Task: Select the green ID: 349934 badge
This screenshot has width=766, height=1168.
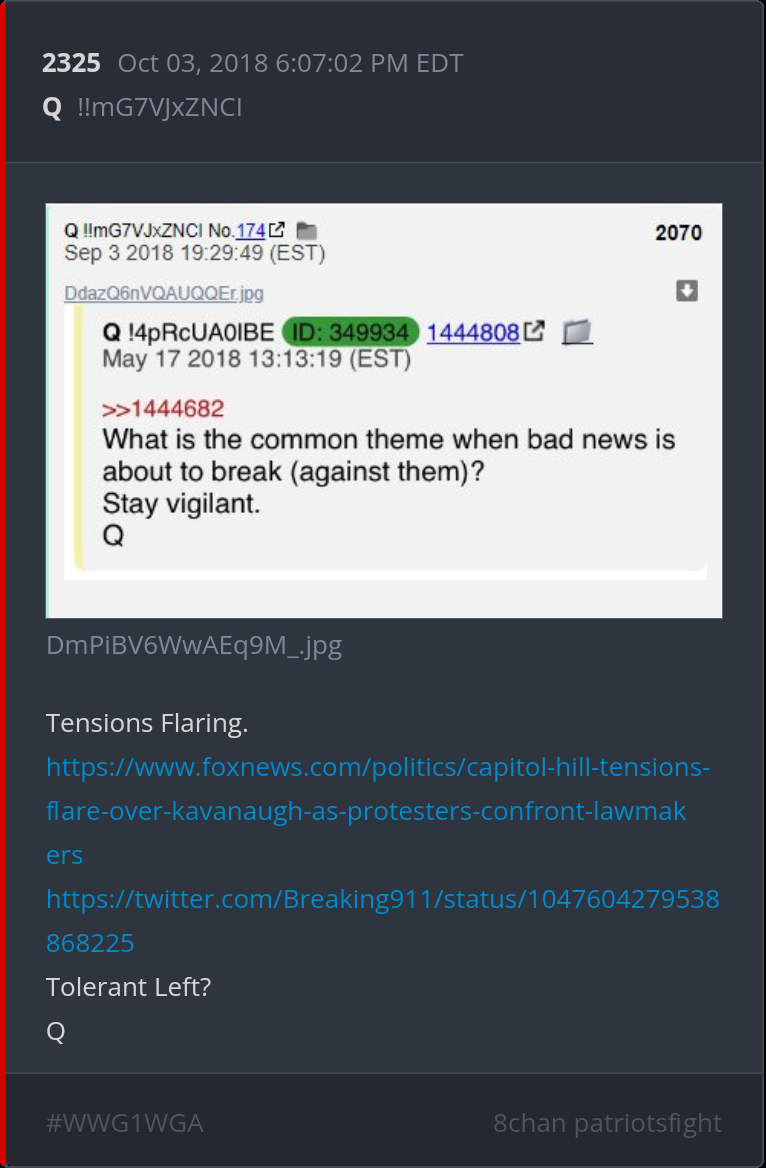Action: click(x=350, y=332)
